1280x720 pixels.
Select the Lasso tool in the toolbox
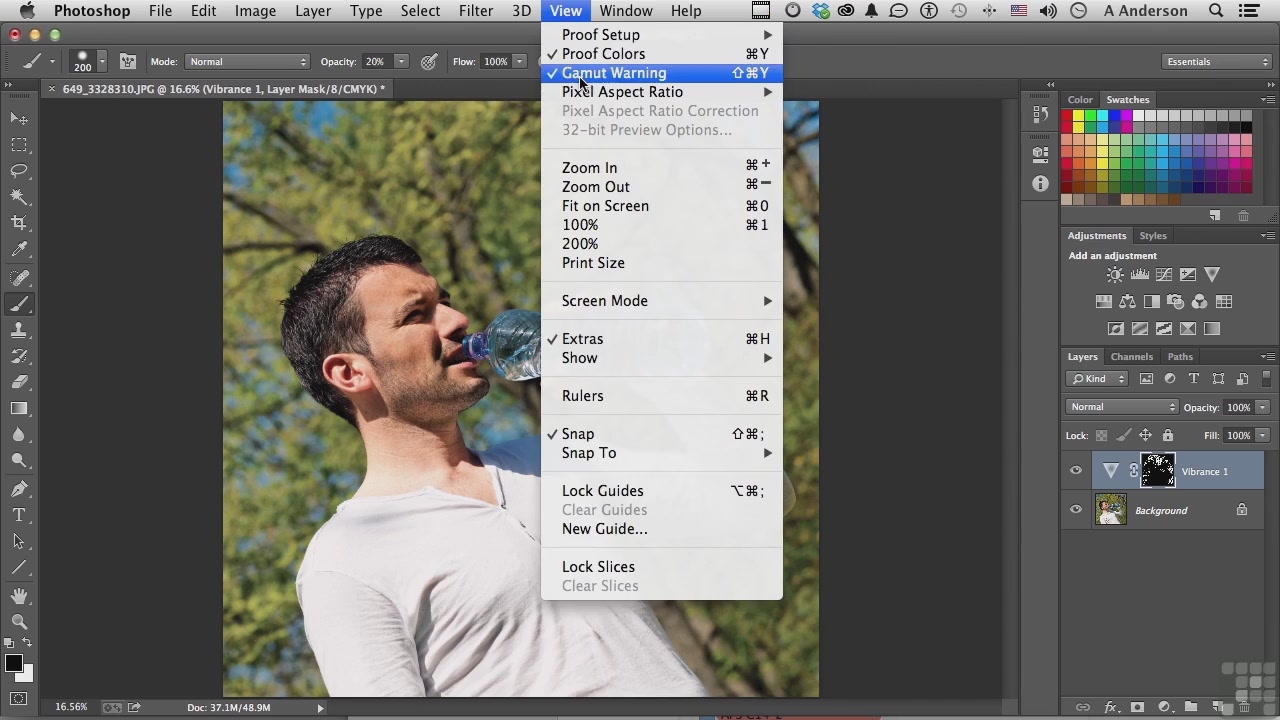(x=19, y=171)
